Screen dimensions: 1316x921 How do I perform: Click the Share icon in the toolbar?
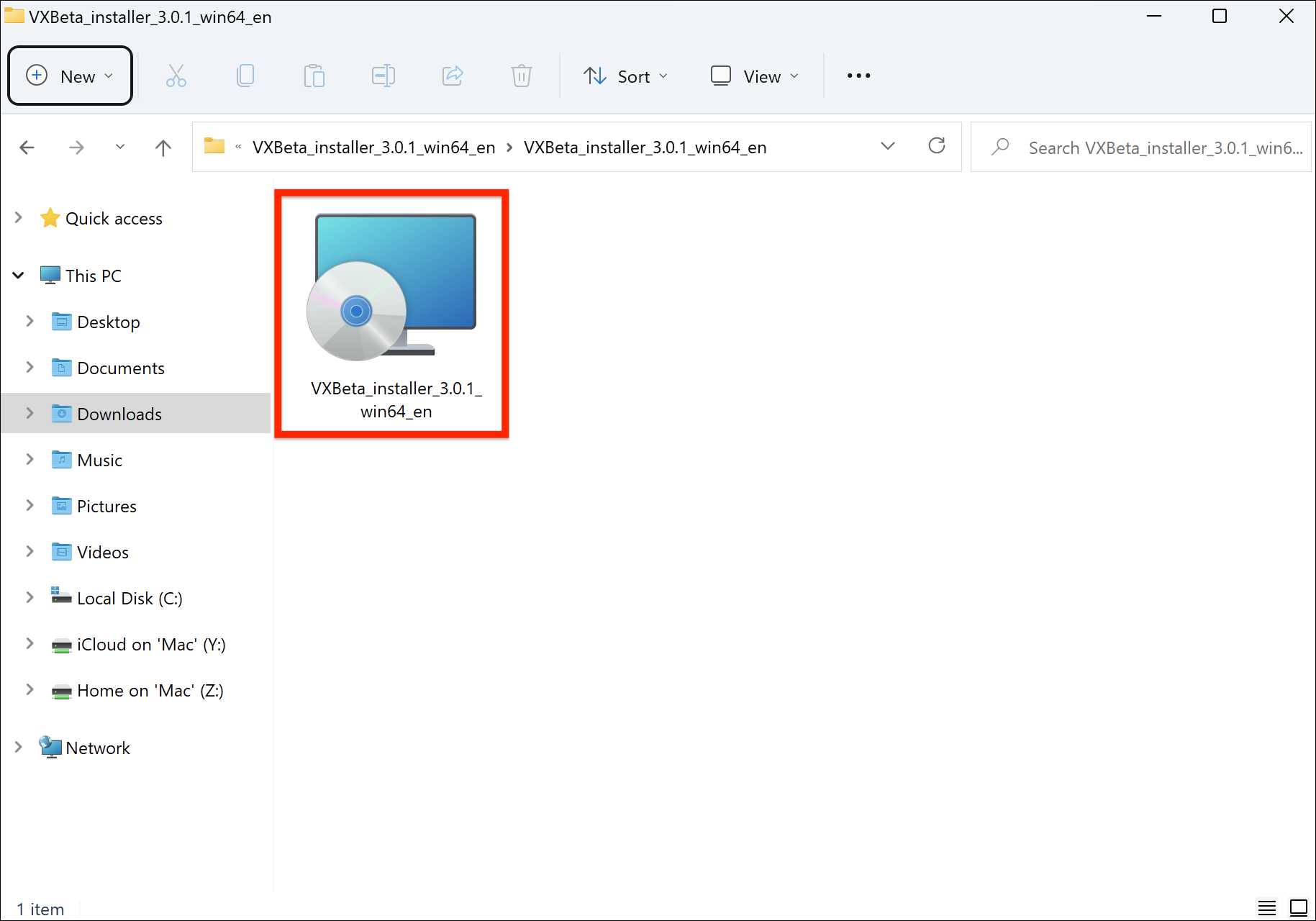[x=452, y=75]
